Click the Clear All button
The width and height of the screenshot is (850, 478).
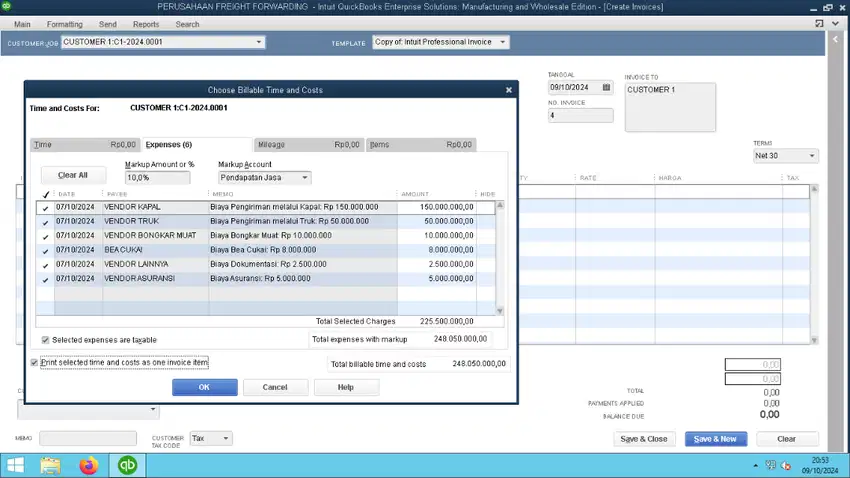(73, 175)
